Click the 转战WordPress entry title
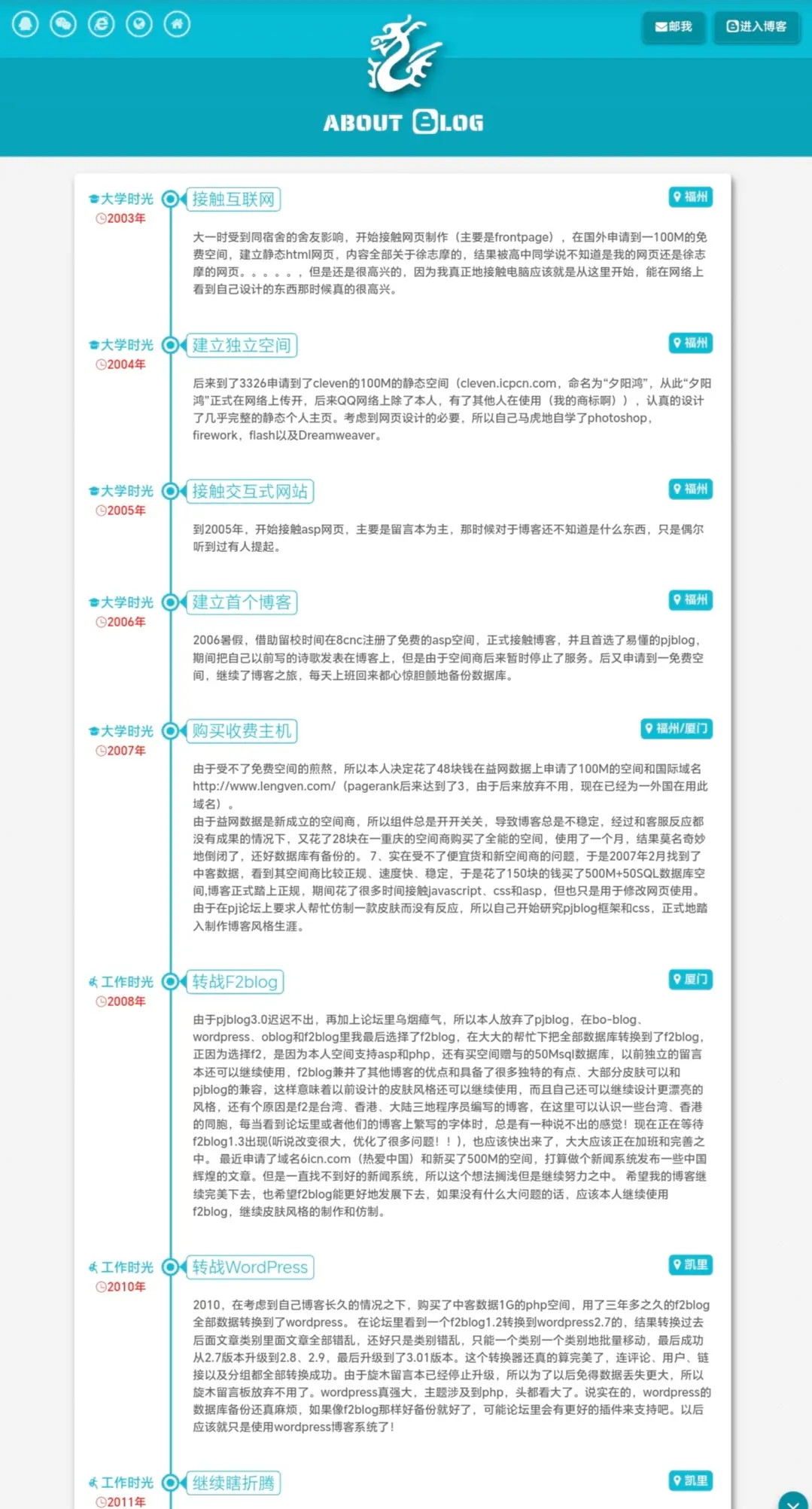 [x=250, y=1267]
